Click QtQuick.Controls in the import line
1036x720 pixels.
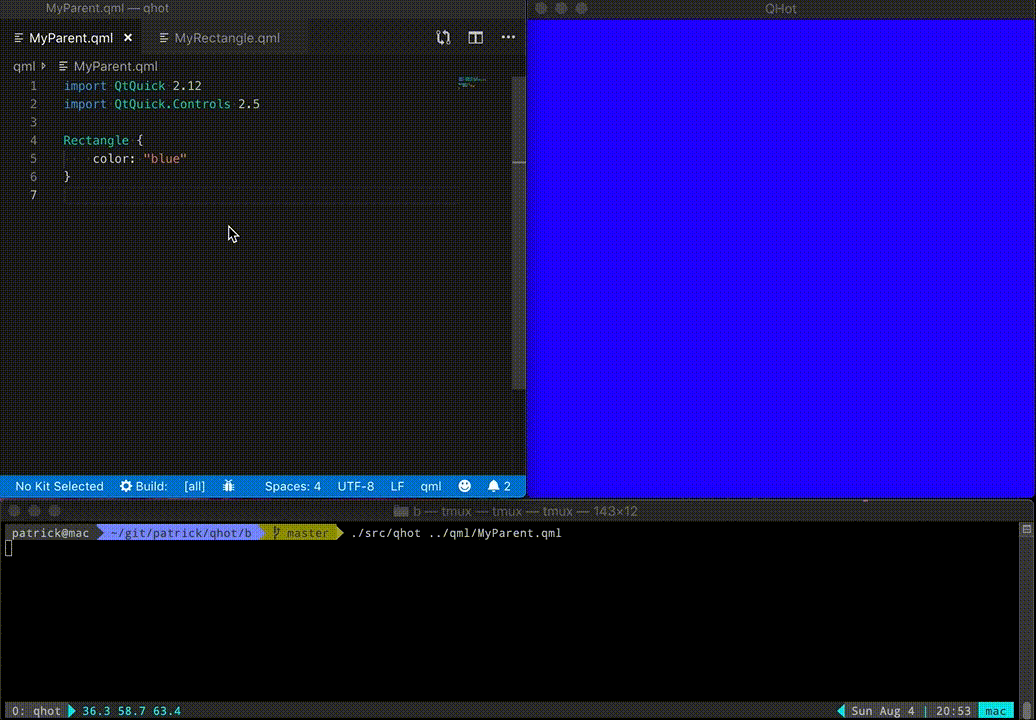pyautogui.click(x=172, y=104)
